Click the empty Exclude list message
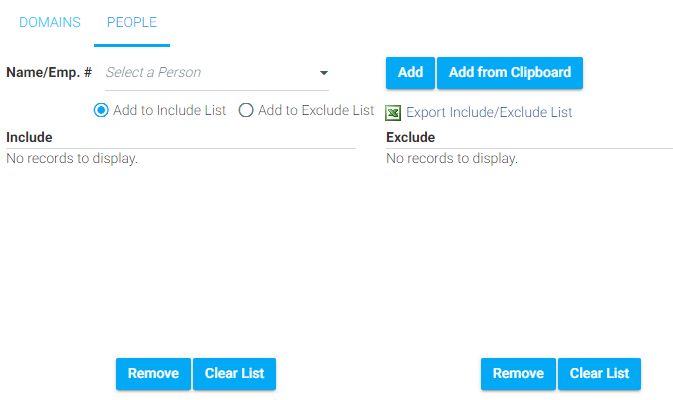This screenshot has height=400, width=673. (452, 159)
